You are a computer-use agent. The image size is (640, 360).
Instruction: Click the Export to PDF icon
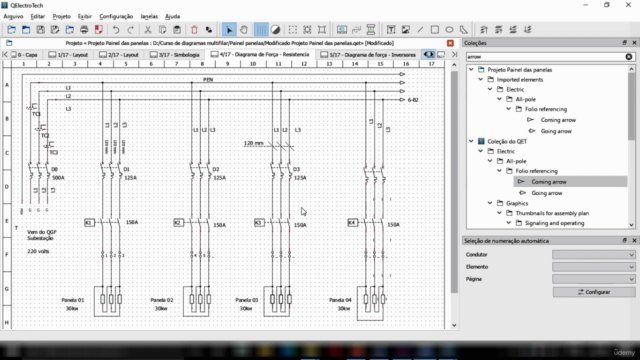tap(98, 29)
